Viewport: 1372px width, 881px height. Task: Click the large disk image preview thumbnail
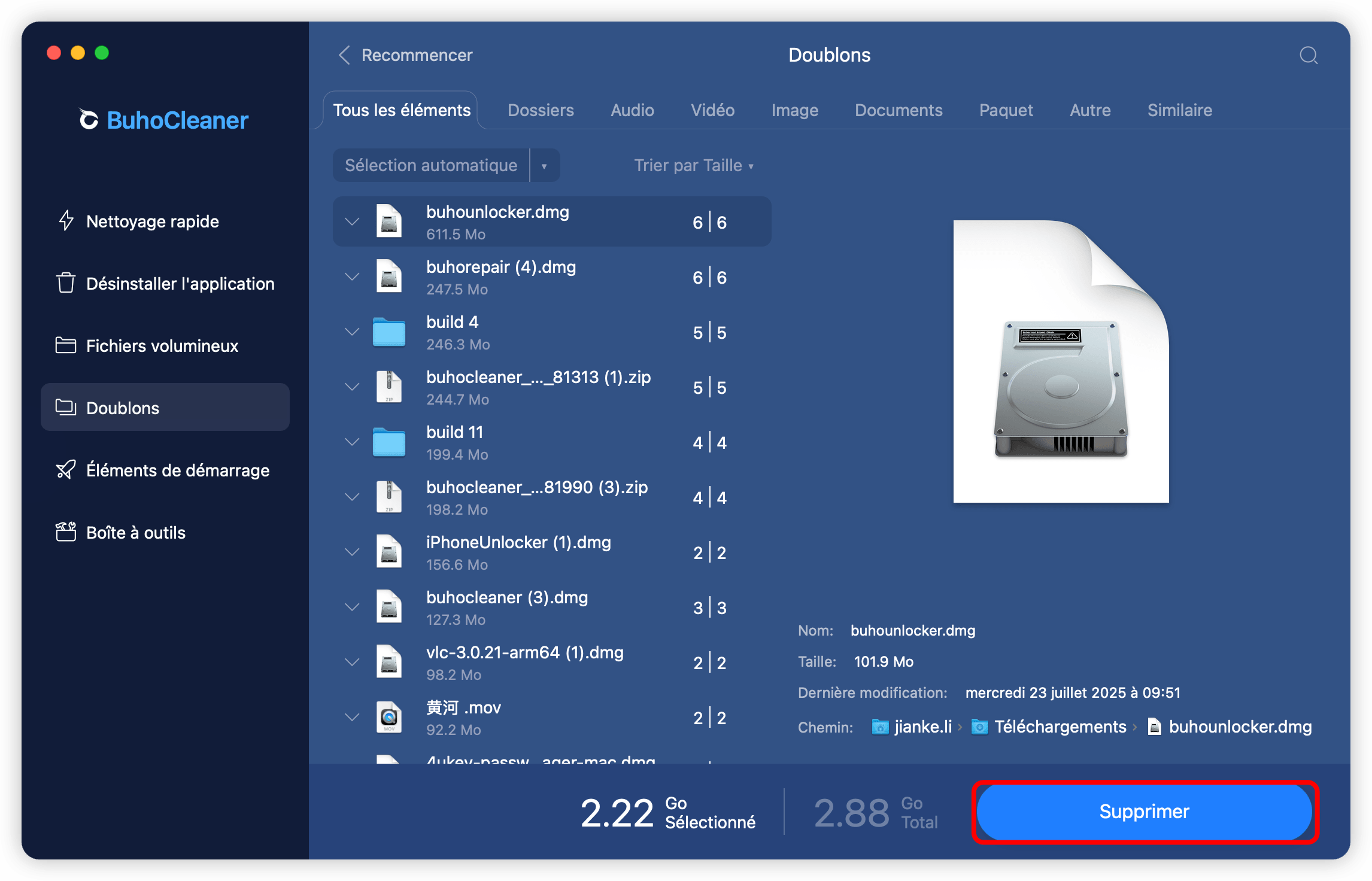click(1061, 361)
